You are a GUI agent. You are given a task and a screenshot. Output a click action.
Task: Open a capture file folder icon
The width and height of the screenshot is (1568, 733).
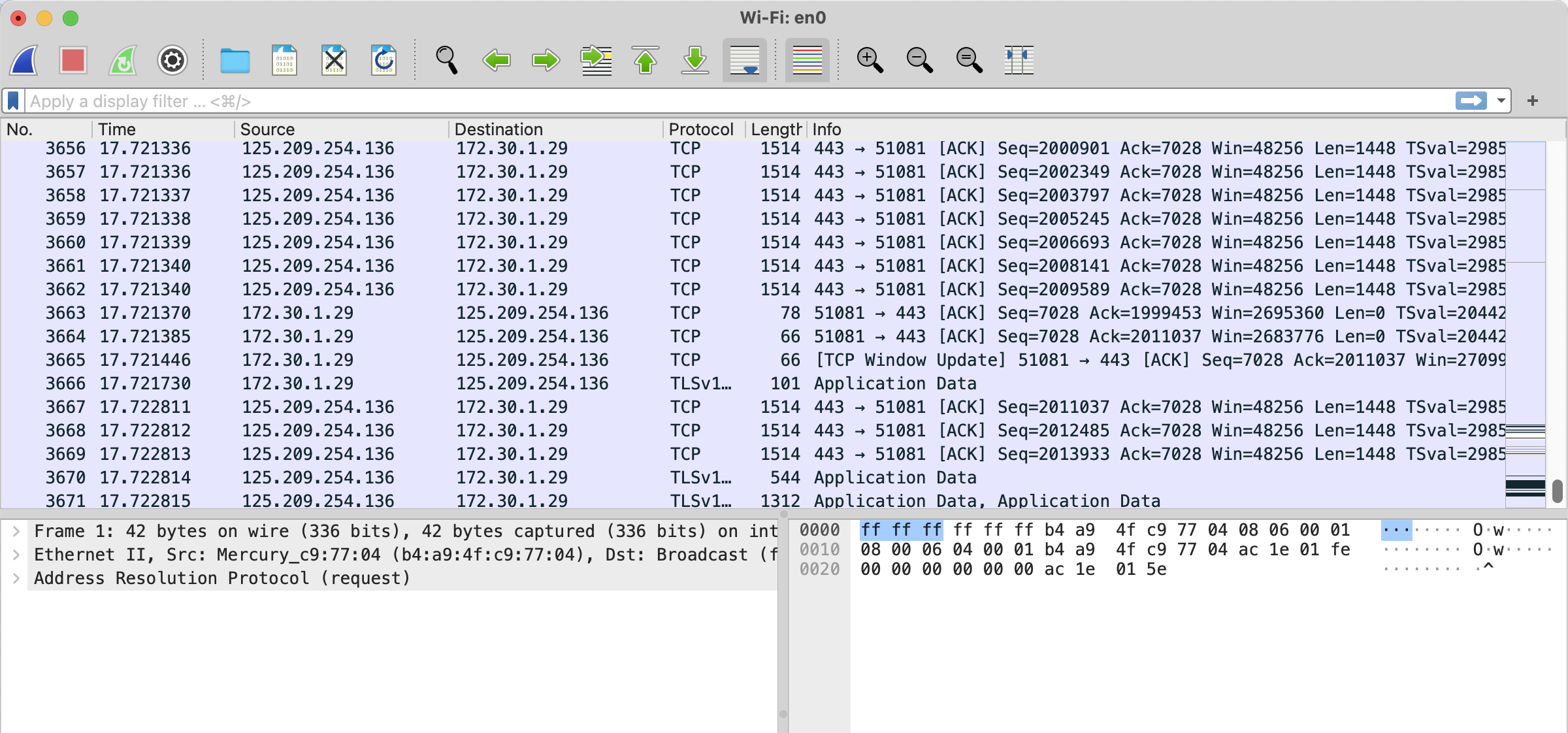(x=235, y=61)
